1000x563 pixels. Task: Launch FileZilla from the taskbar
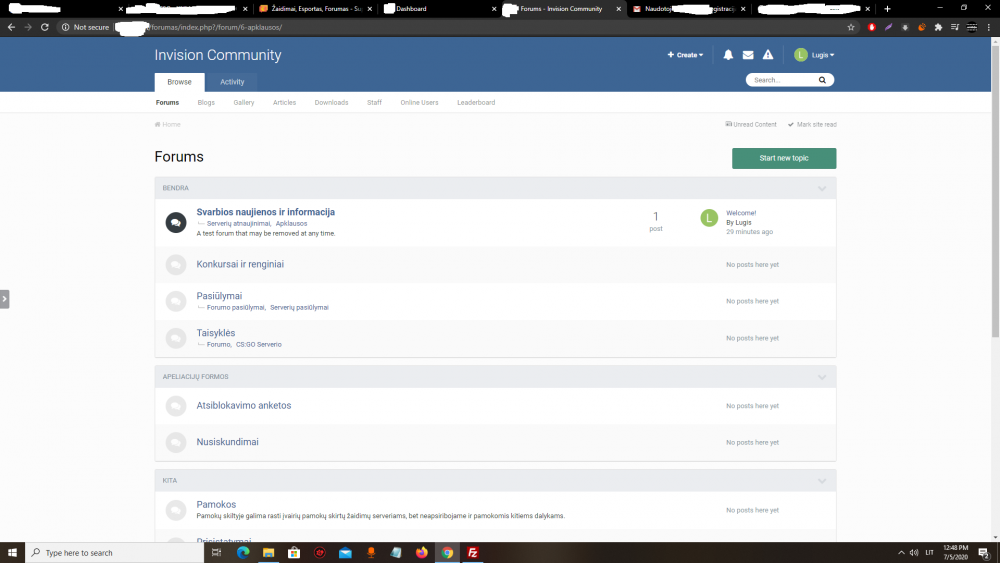click(473, 552)
